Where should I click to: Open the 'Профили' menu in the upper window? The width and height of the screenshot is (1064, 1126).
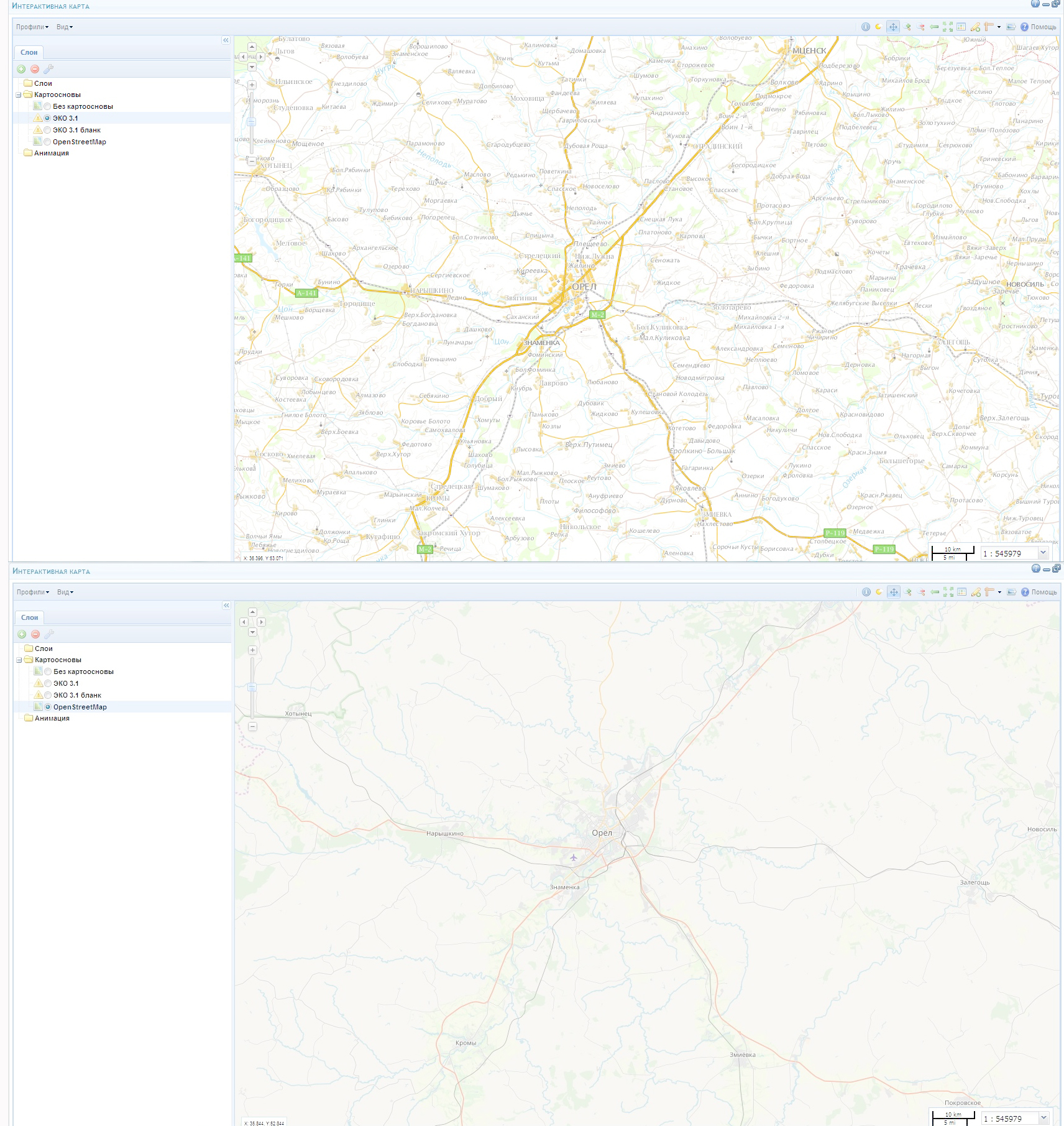[x=32, y=27]
